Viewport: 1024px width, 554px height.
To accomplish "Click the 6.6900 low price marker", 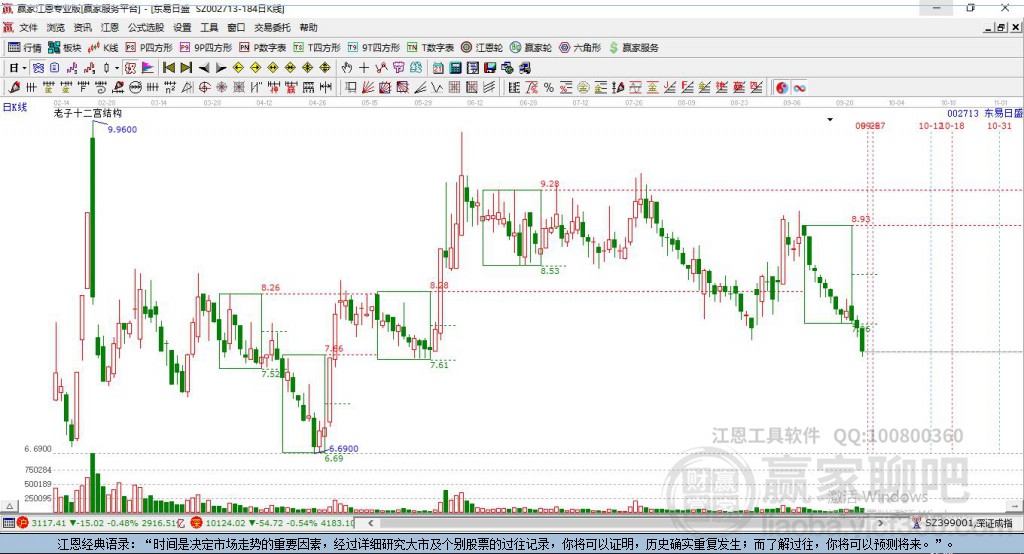I will coord(344,448).
